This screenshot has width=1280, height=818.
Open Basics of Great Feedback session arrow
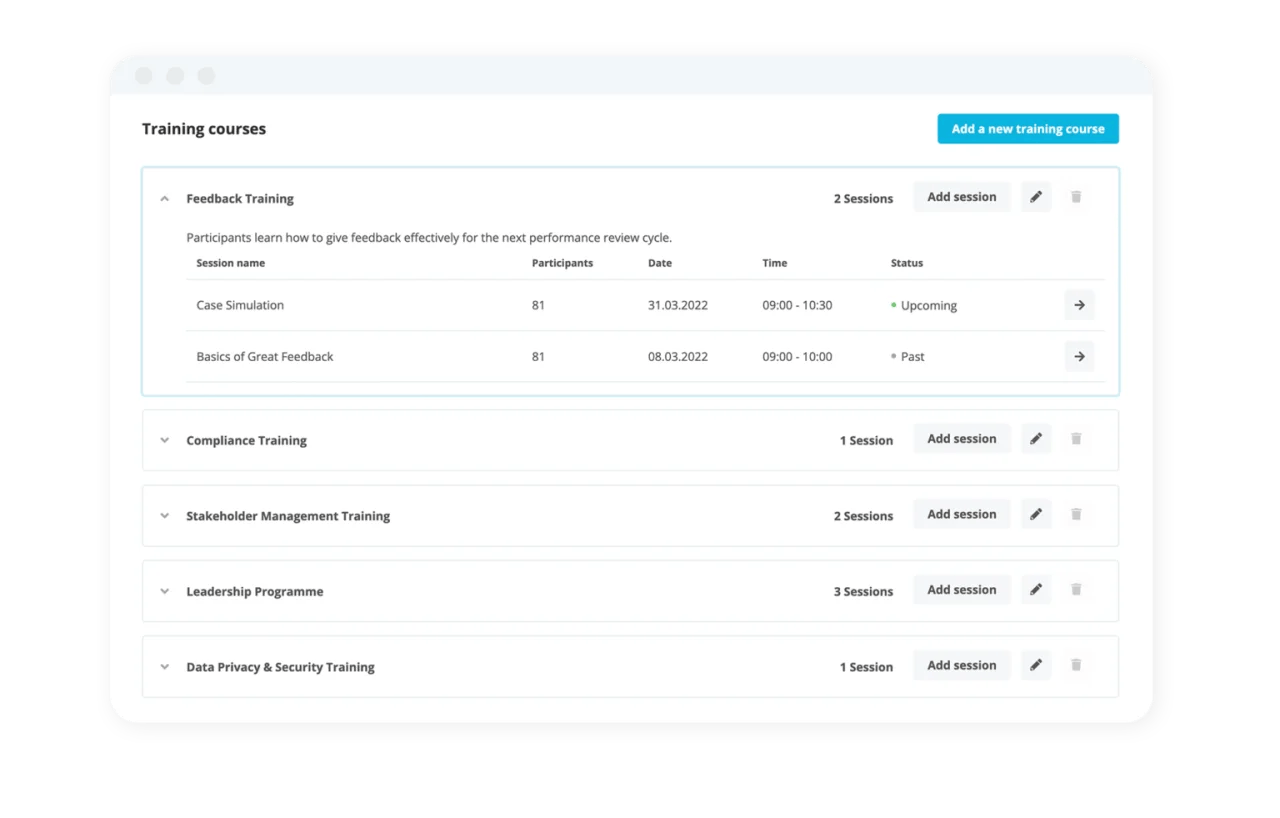click(1079, 356)
